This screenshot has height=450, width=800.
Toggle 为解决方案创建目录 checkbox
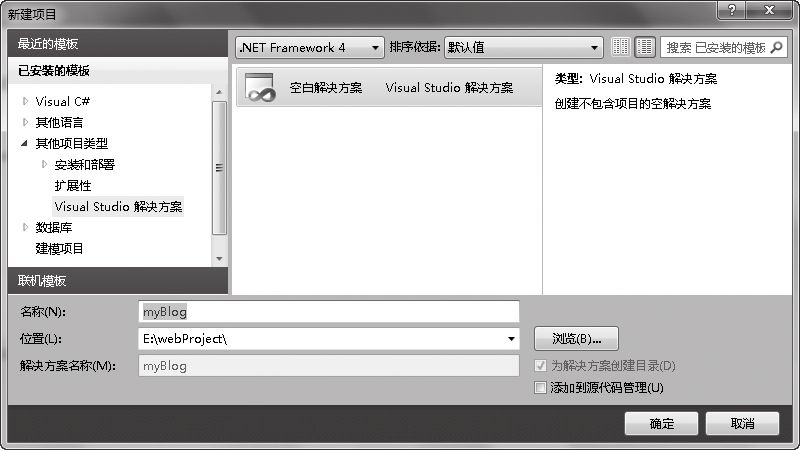coord(540,365)
